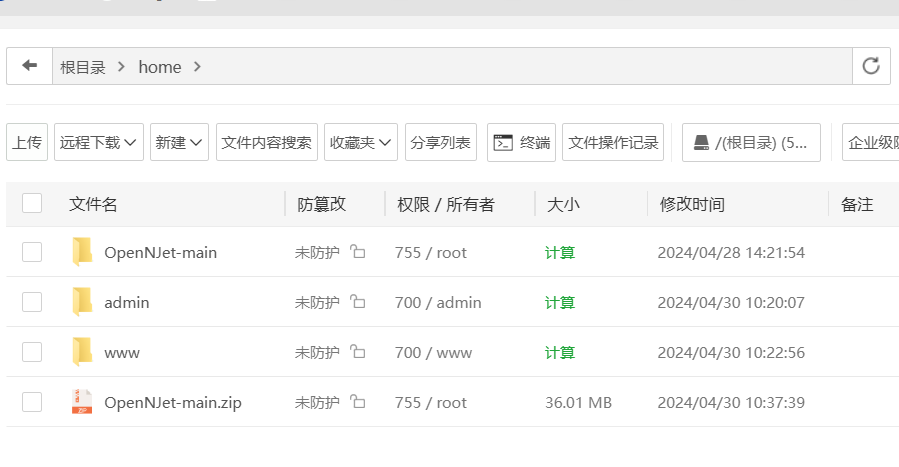Open the 新建 dropdown
This screenshot has width=899, height=467.
pyautogui.click(x=179, y=142)
